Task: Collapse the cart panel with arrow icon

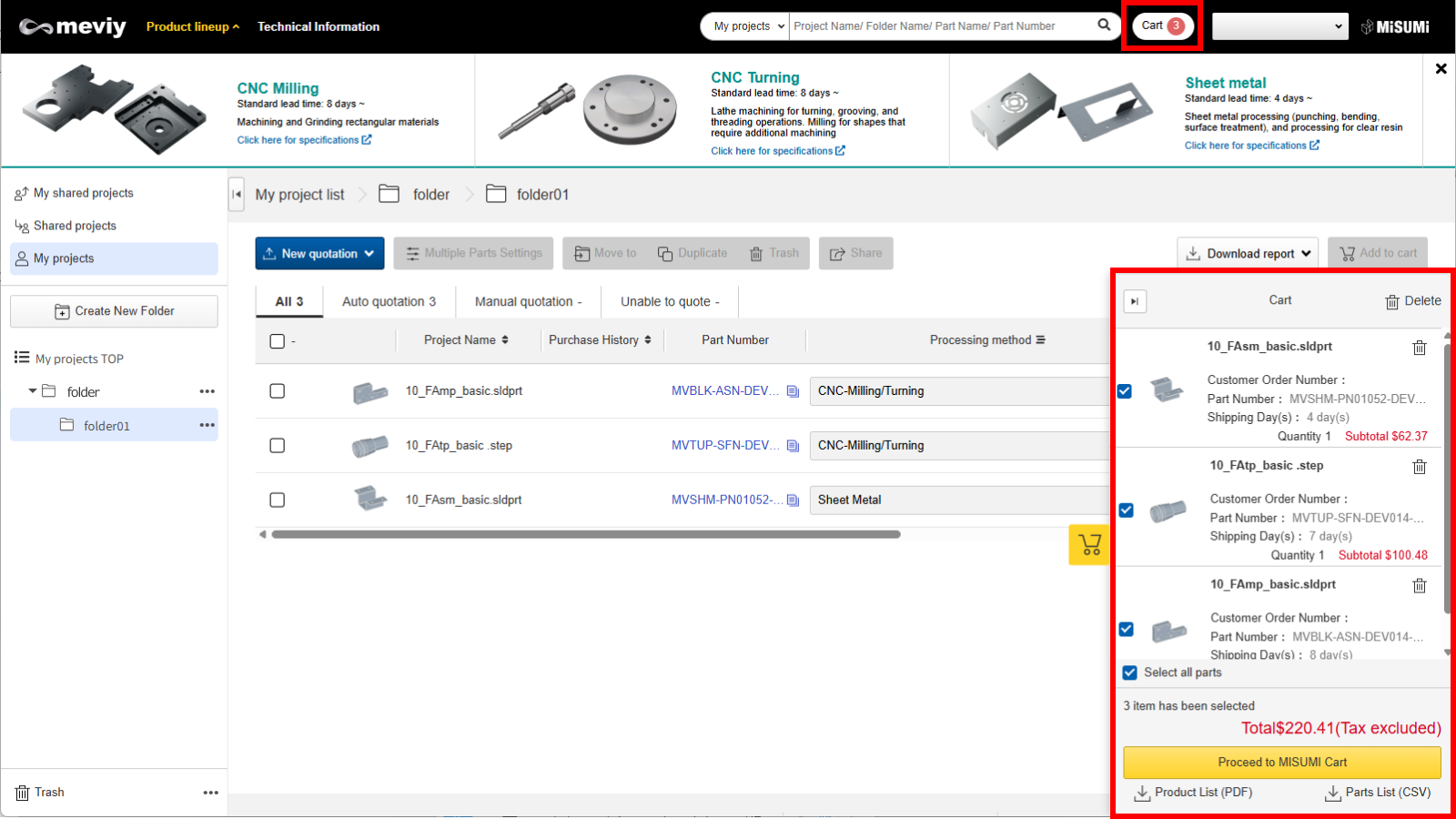Action: (x=1135, y=301)
